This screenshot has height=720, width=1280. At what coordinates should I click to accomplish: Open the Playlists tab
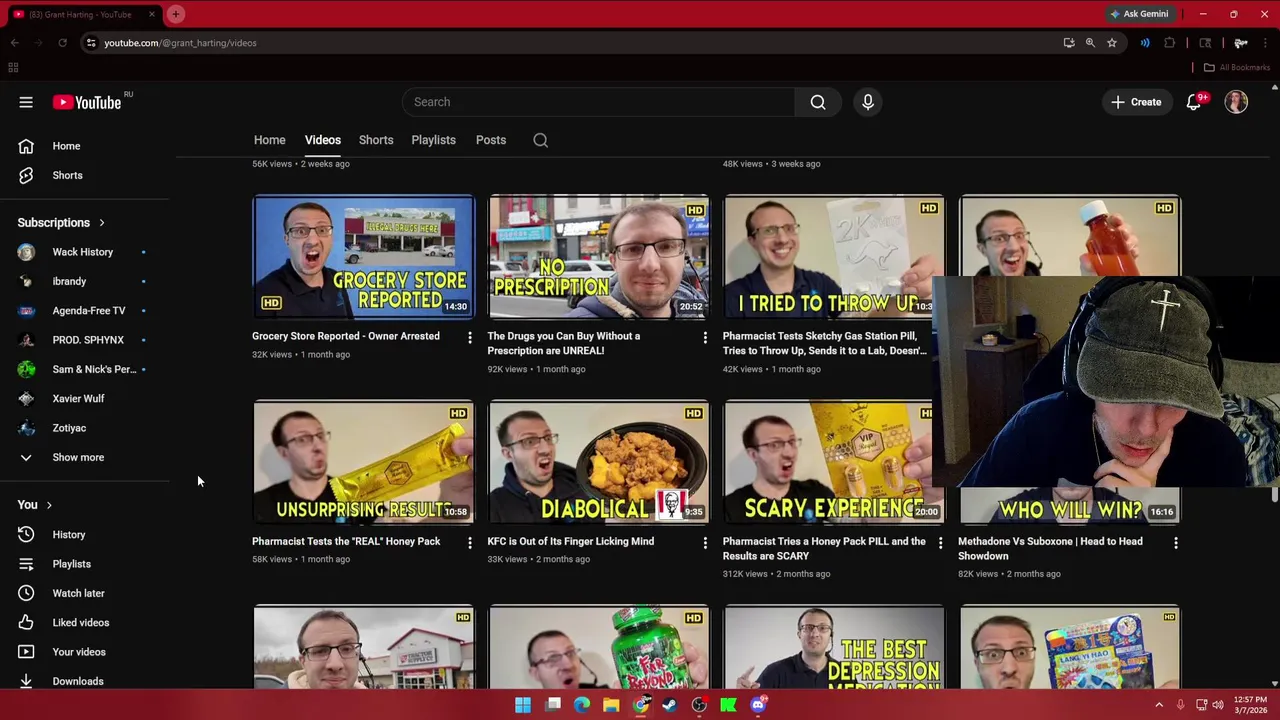pyautogui.click(x=433, y=140)
